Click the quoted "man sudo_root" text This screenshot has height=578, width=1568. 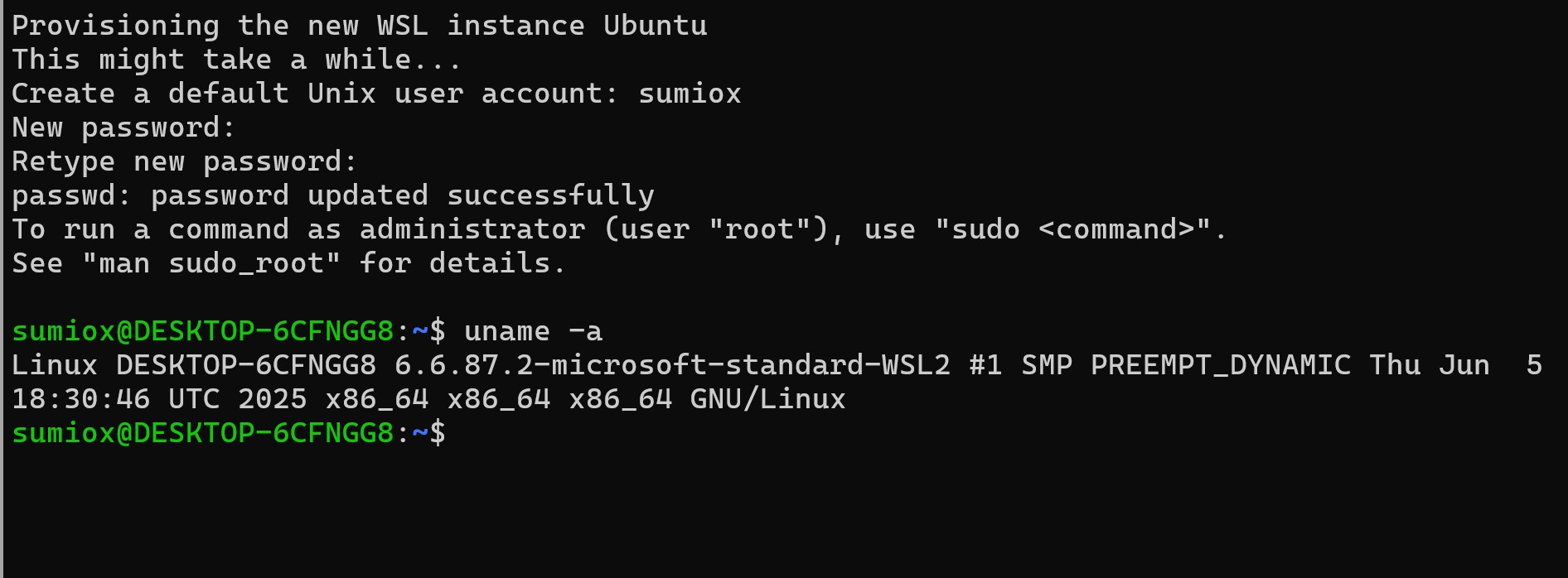point(211,263)
